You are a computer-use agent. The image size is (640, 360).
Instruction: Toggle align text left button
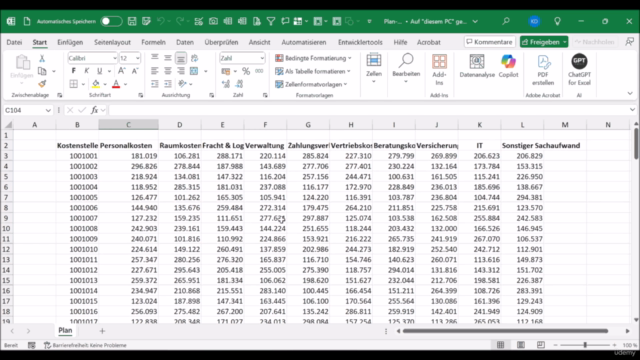pyautogui.click(x=155, y=71)
